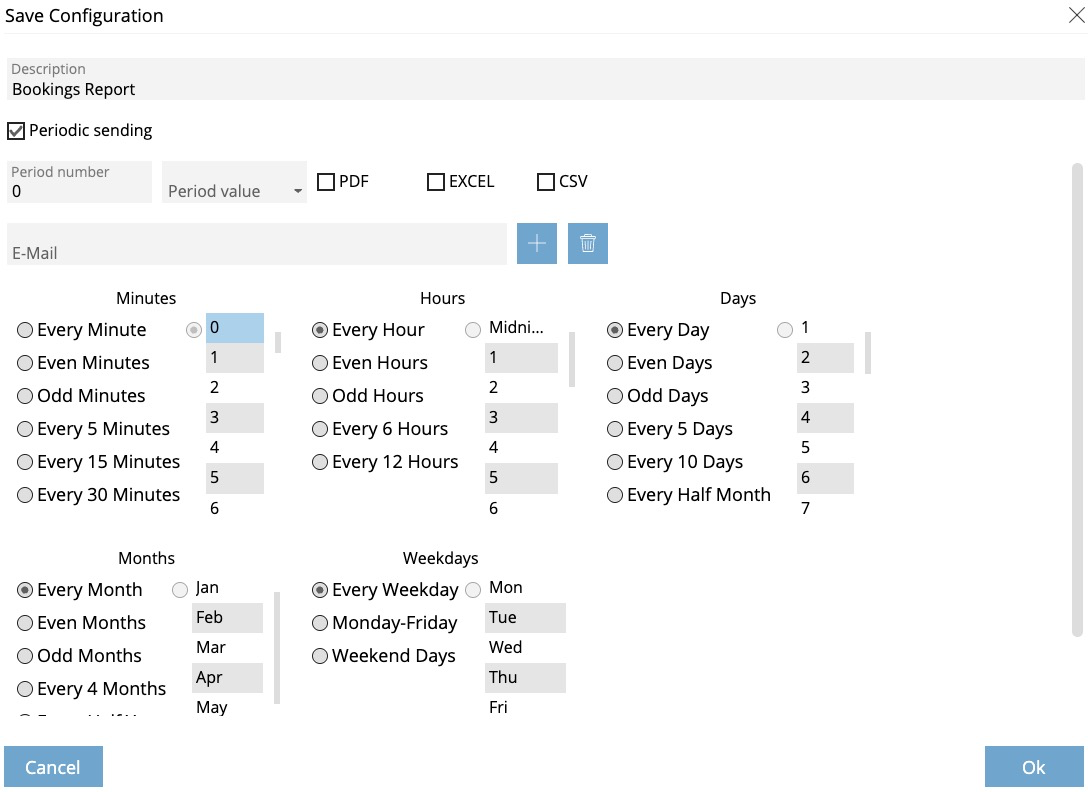The height and width of the screenshot is (792, 1092).
Task: Pick the Monday-Friday weekday option
Action: 320,623
